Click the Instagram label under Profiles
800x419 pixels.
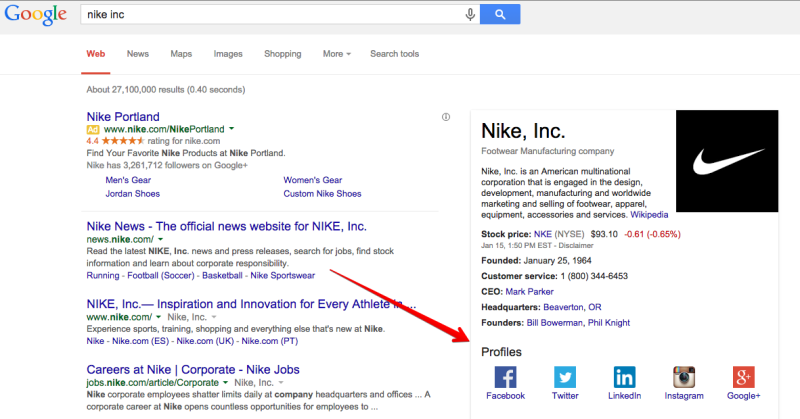[x=684, y=396]
